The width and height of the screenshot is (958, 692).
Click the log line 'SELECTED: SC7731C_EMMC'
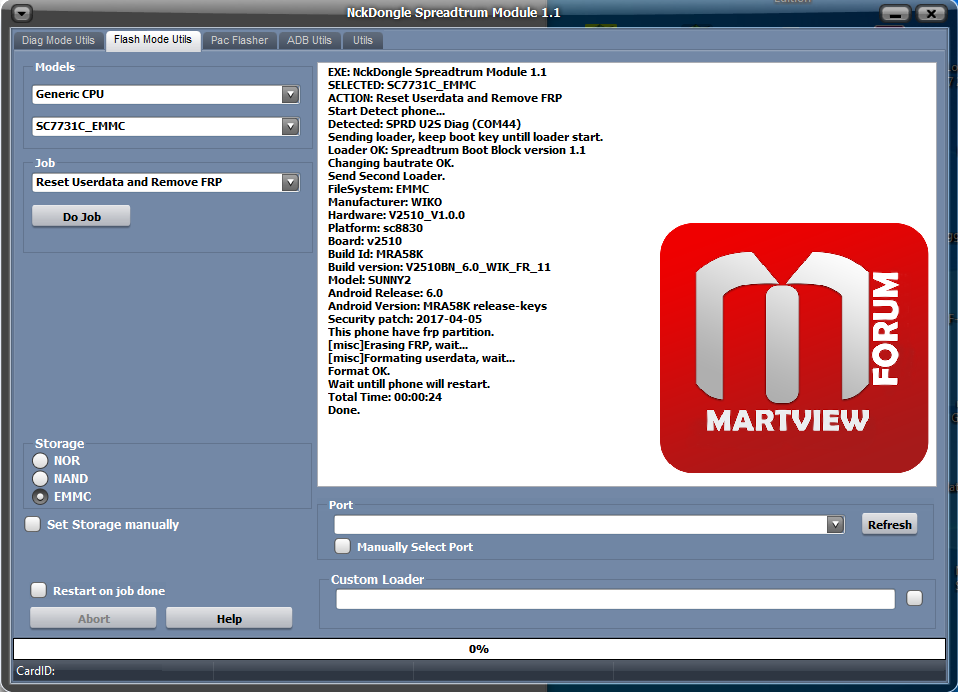click(x=402, y=85)
